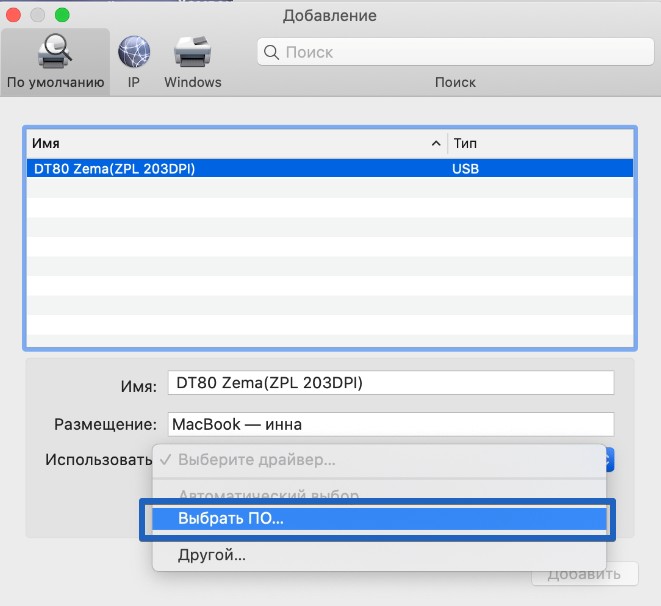Pick 'Автоматический выбор' from the driver menu
The height and width of the screenshot is (606, 661).
pos(268,495)
